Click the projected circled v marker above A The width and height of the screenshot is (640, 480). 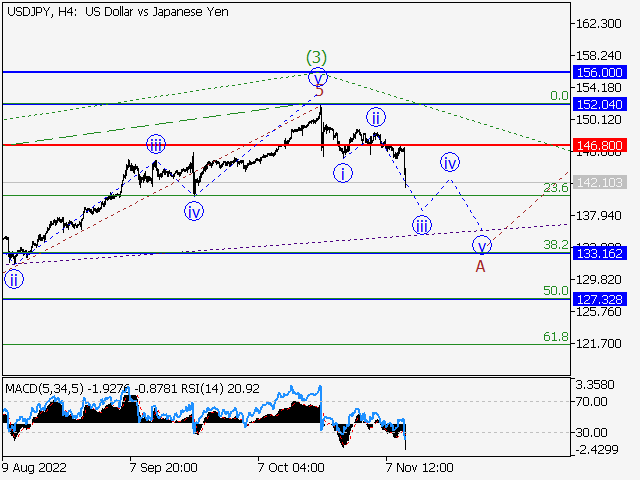tap(482, 245)
